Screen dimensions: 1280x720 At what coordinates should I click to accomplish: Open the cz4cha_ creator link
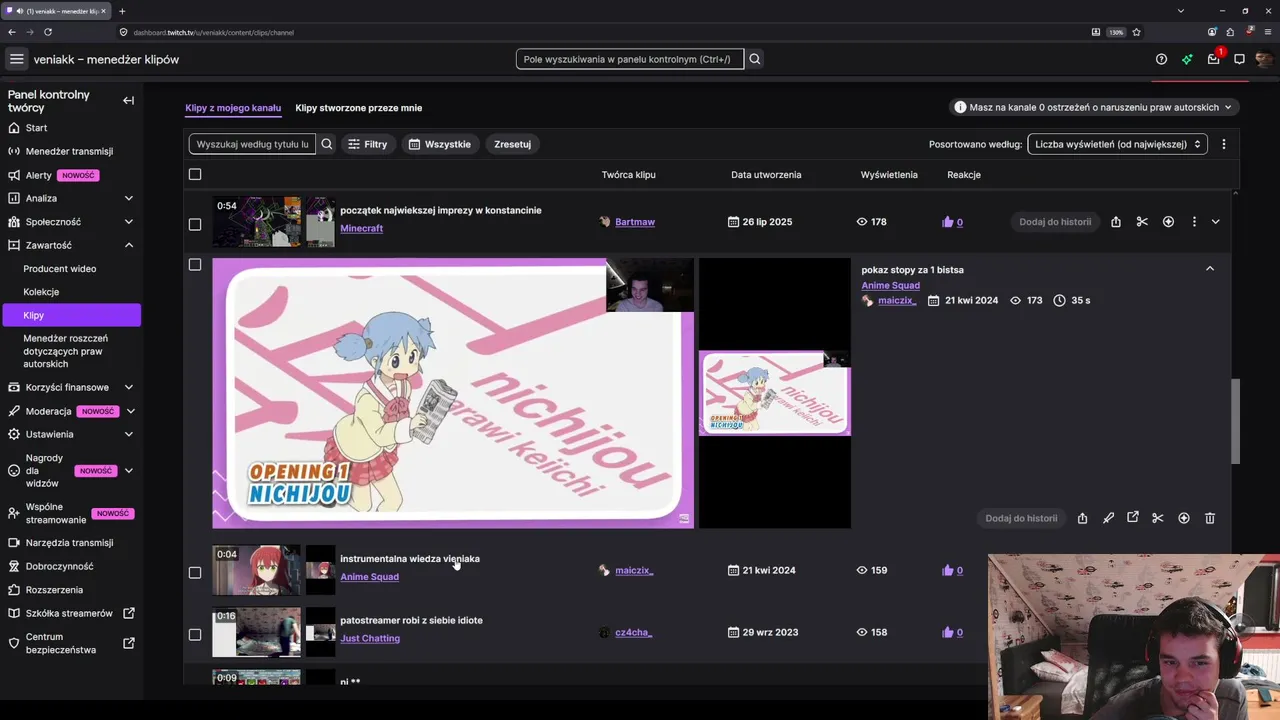634,632
